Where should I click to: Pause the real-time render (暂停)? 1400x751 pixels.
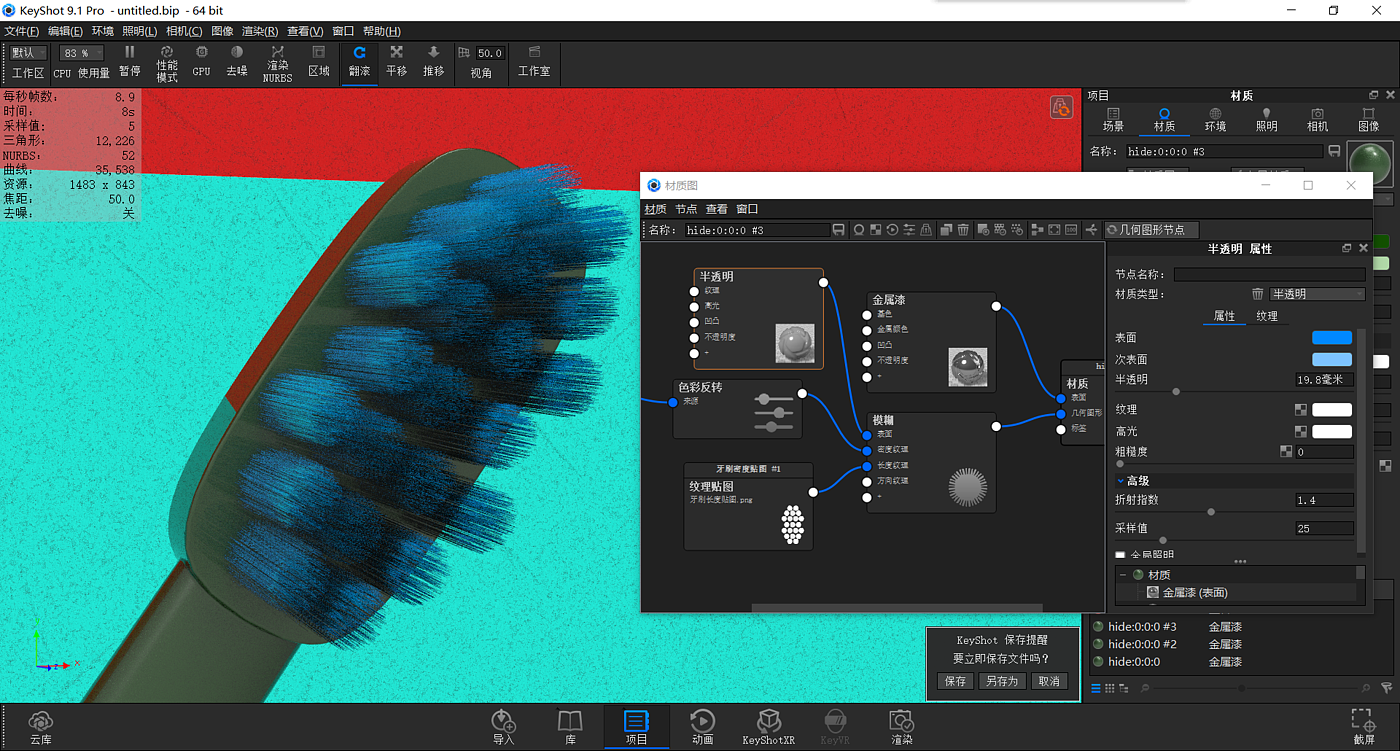pos(129,61)
